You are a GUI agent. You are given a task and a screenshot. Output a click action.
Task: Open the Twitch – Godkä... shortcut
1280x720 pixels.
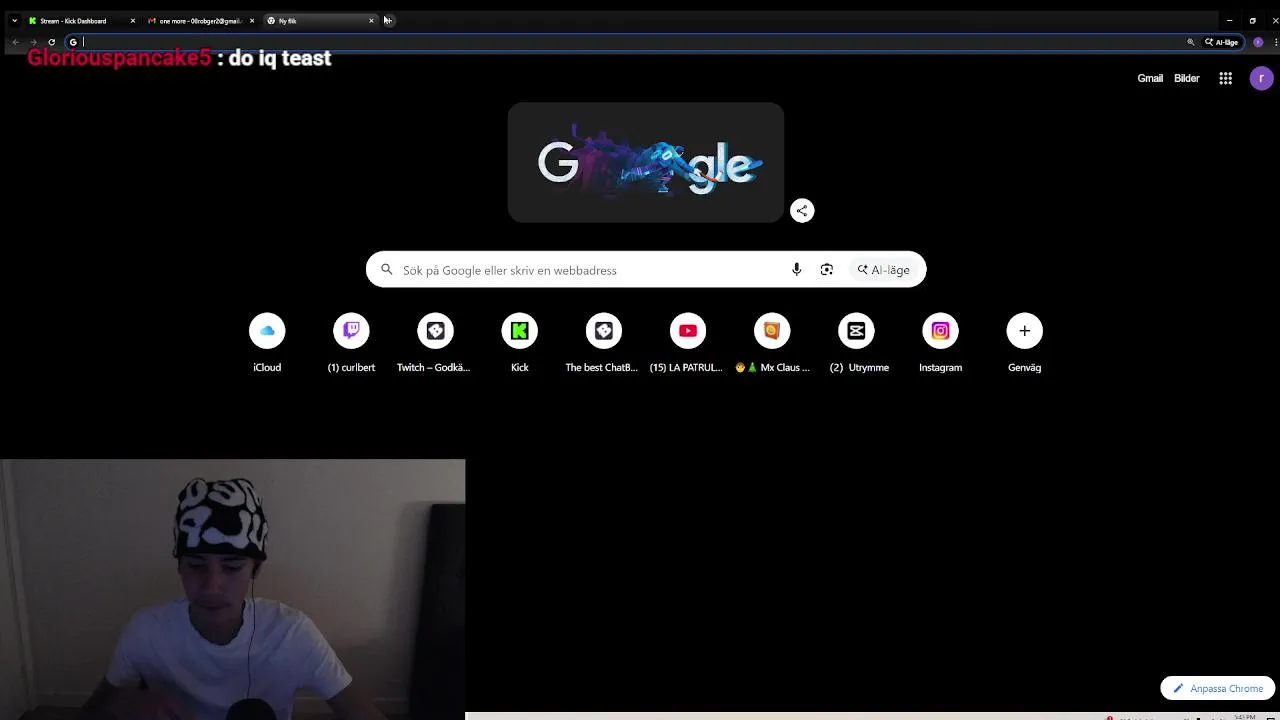click(x=435, y=331)
